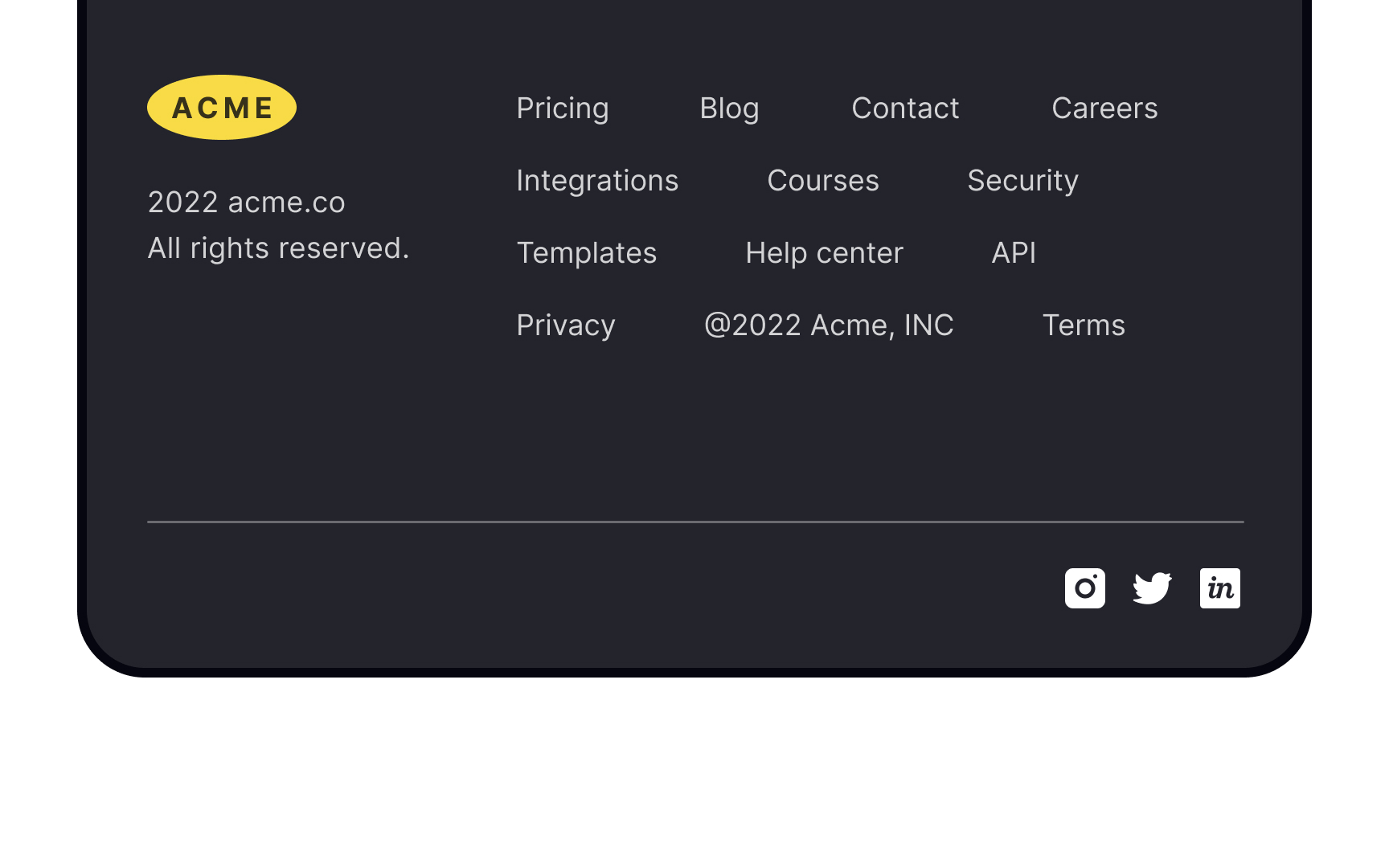Click the 2022 acme.co text
Viewport: 1389px width, 868px height.
pos(246,203)
